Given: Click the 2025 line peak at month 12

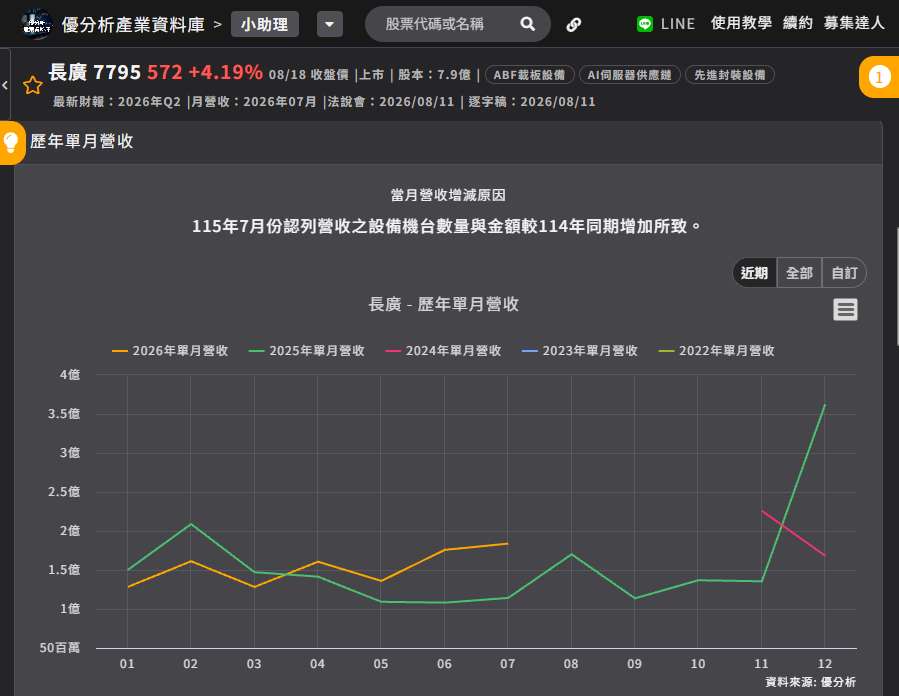Looking at the screenshot, I should coord(824,405).
